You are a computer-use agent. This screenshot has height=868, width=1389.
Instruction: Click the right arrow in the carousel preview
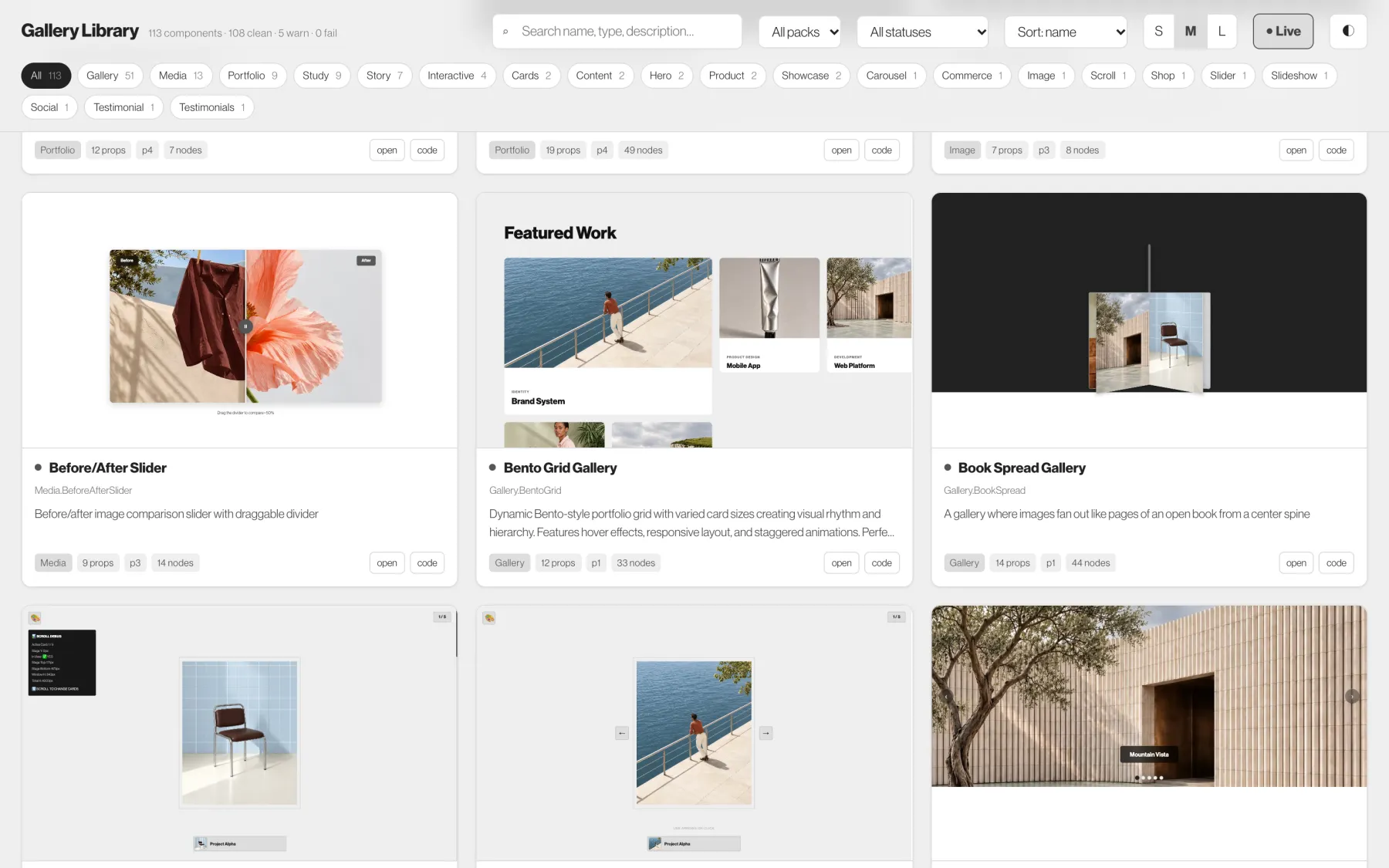765,733
